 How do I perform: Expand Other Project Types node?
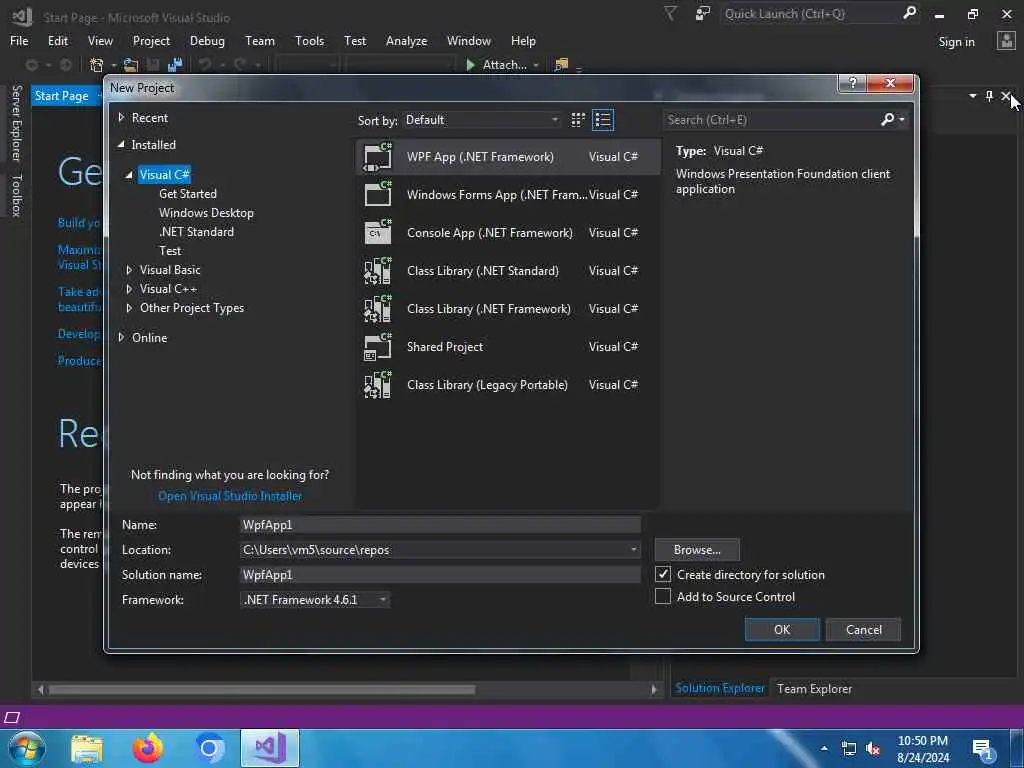point(129,308)
